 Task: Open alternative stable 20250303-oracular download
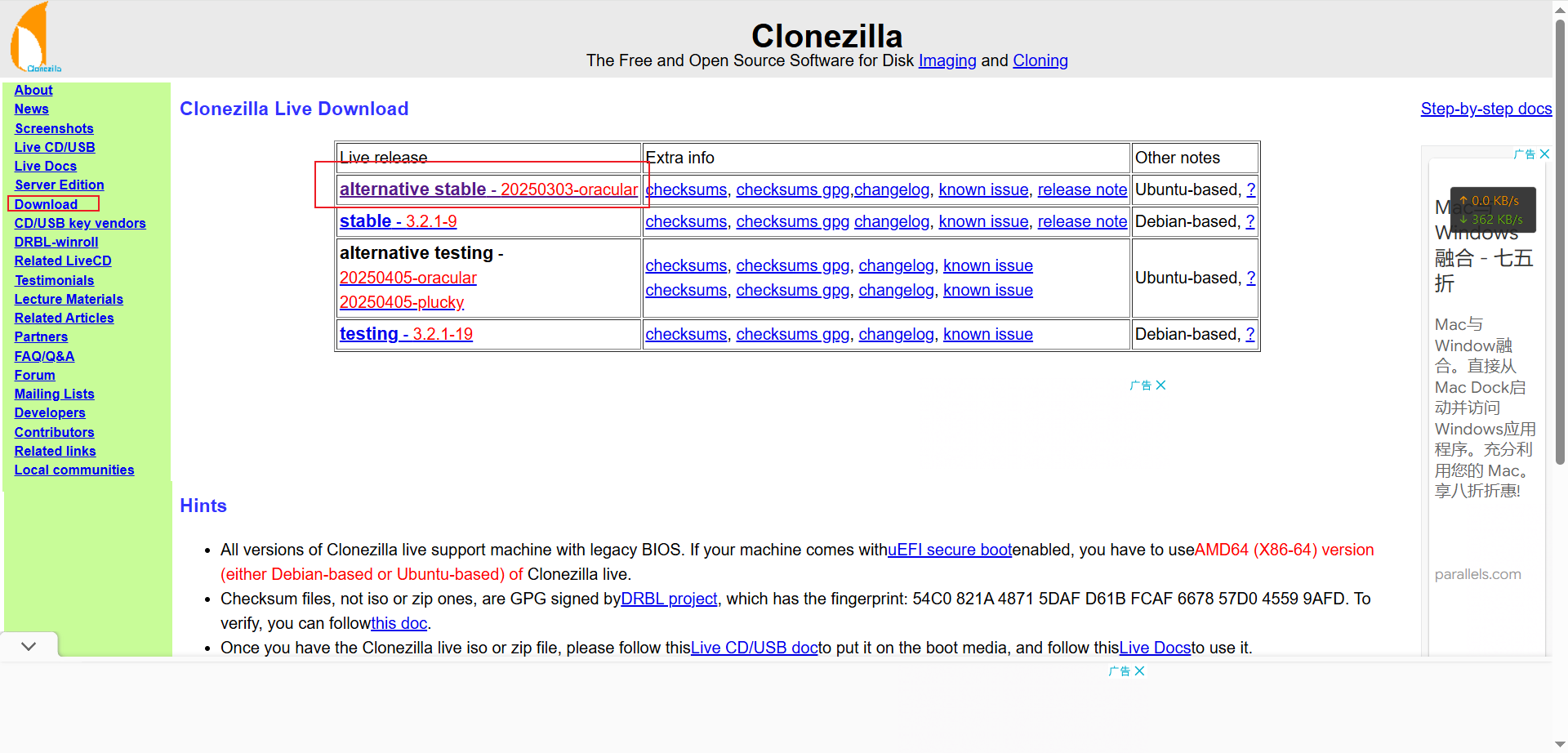click(488, 189)
